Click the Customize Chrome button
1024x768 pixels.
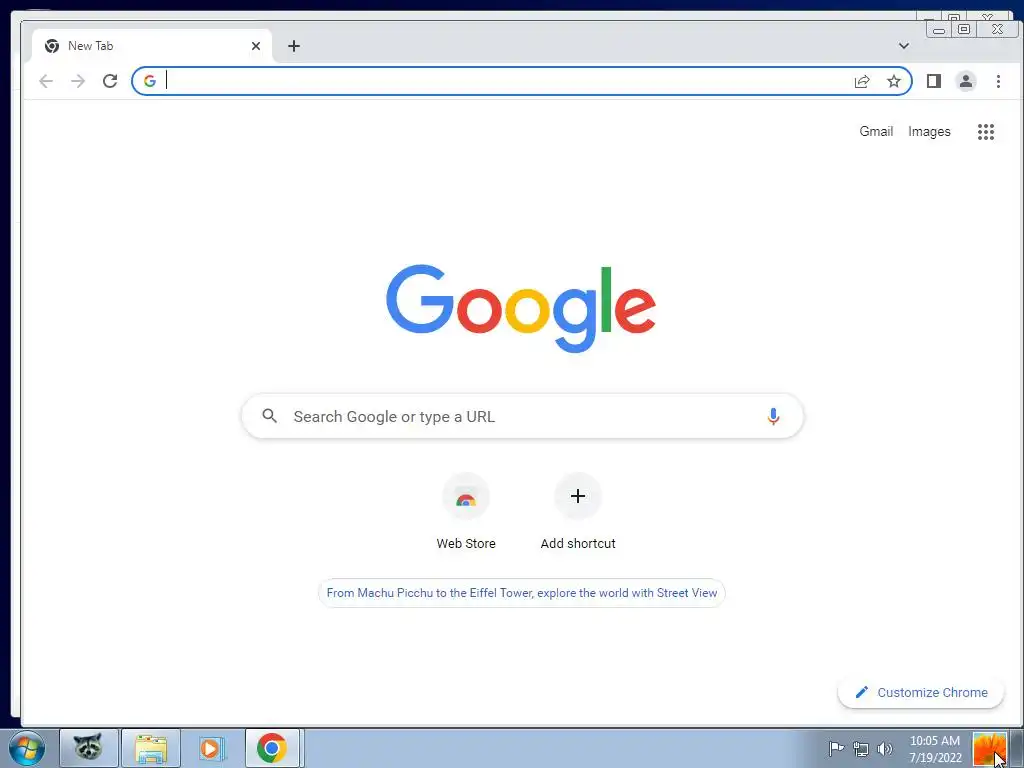[x=921, y=692]
